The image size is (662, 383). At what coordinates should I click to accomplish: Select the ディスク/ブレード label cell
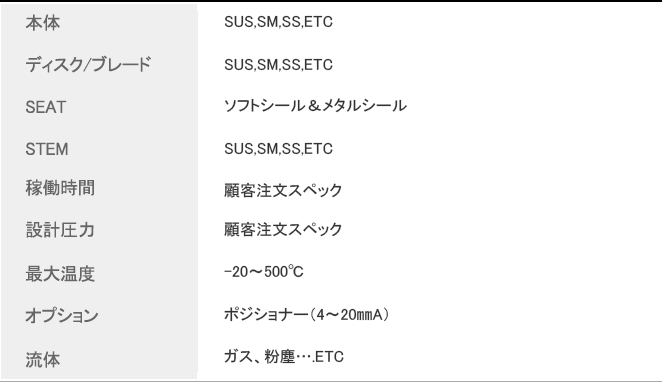(x=88, y=65)
